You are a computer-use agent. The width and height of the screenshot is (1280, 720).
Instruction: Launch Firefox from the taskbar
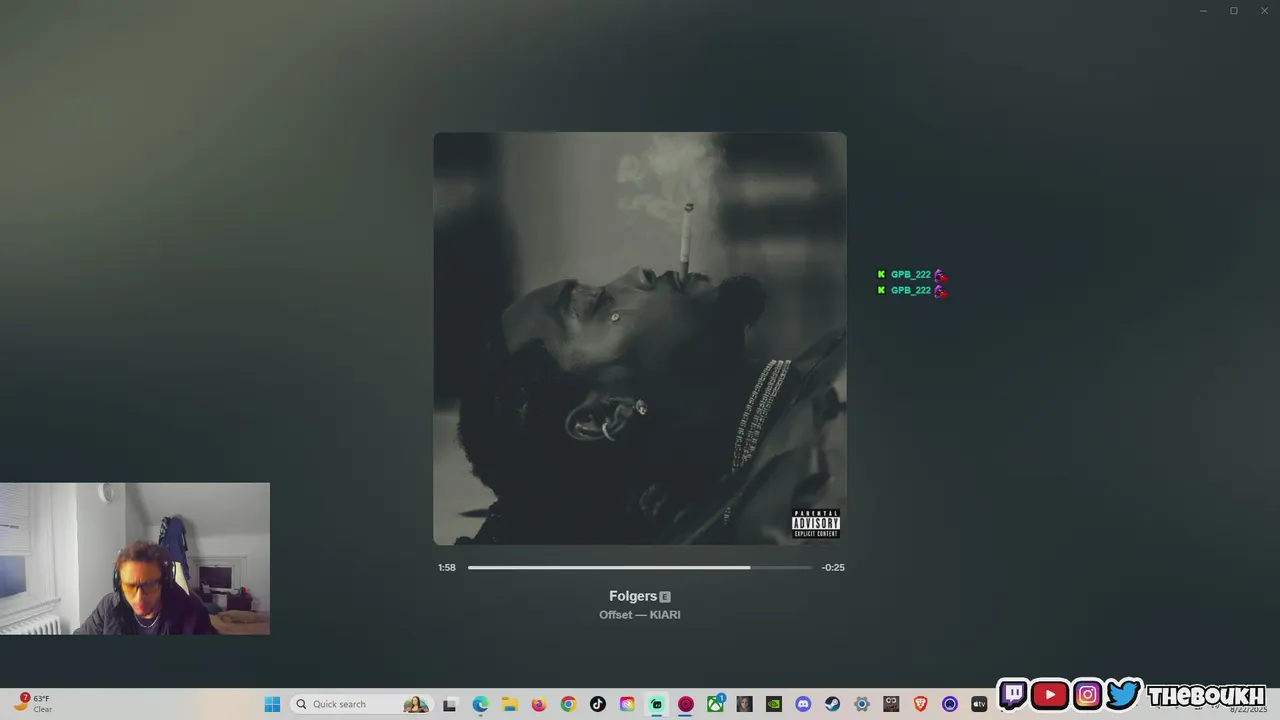pos(539,704)
